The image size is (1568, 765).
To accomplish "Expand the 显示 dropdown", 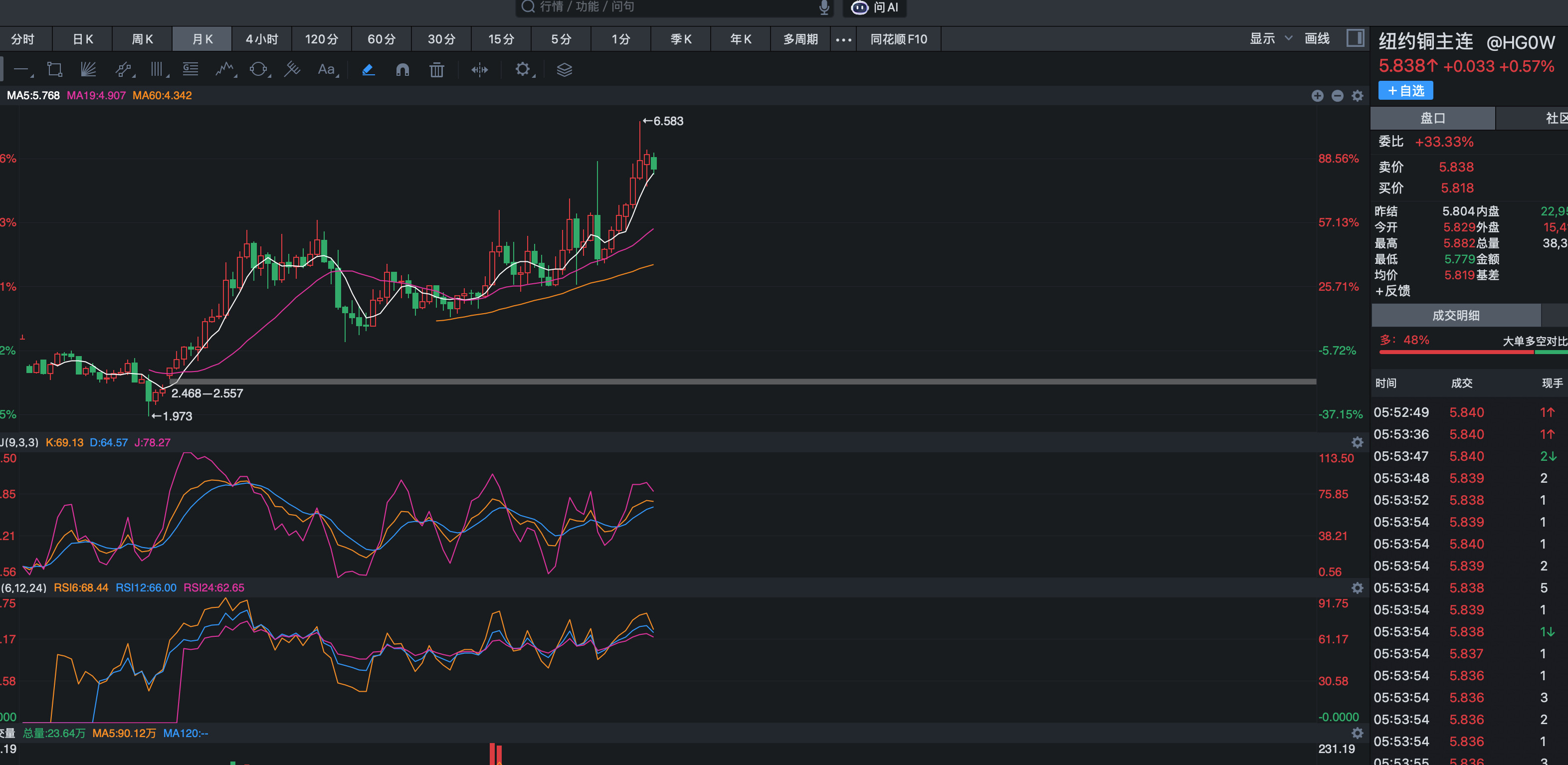I will [x=1270, y=39].
